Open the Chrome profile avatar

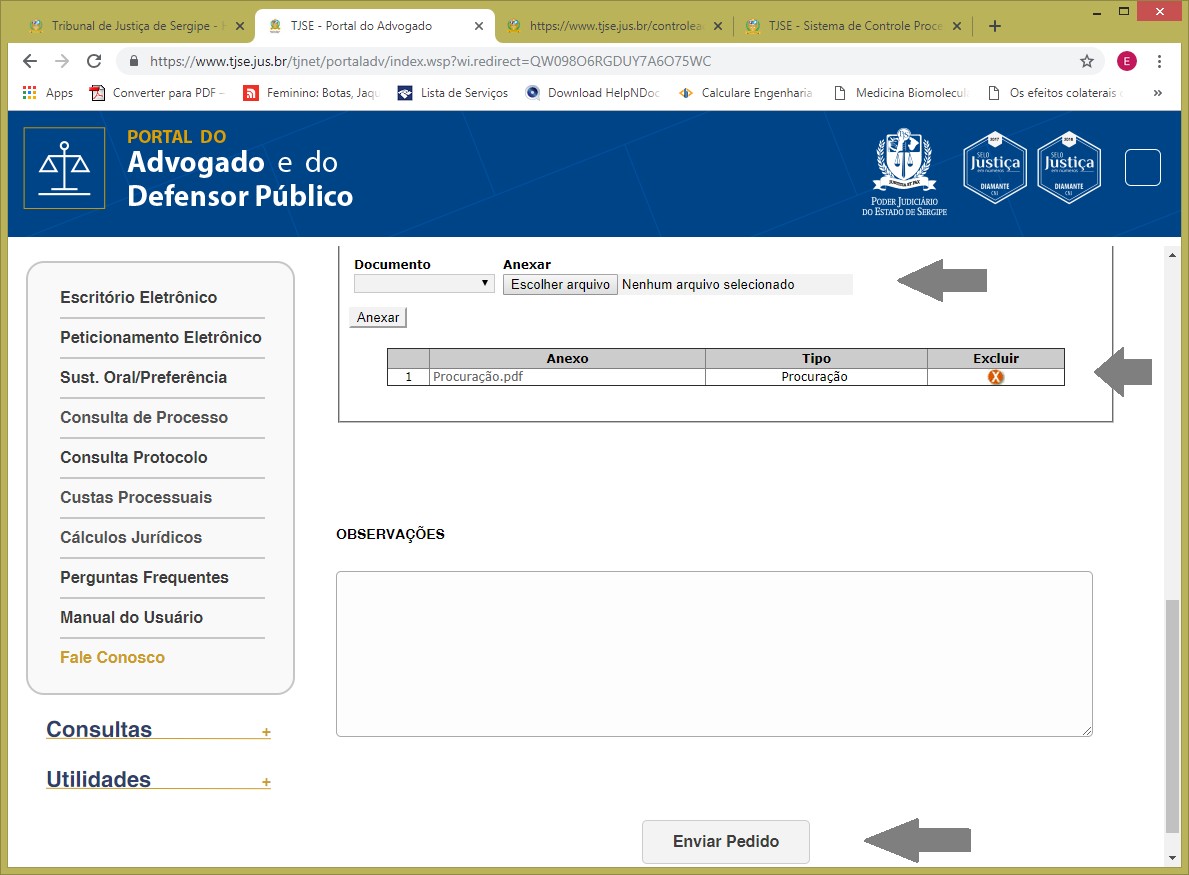1127,61
